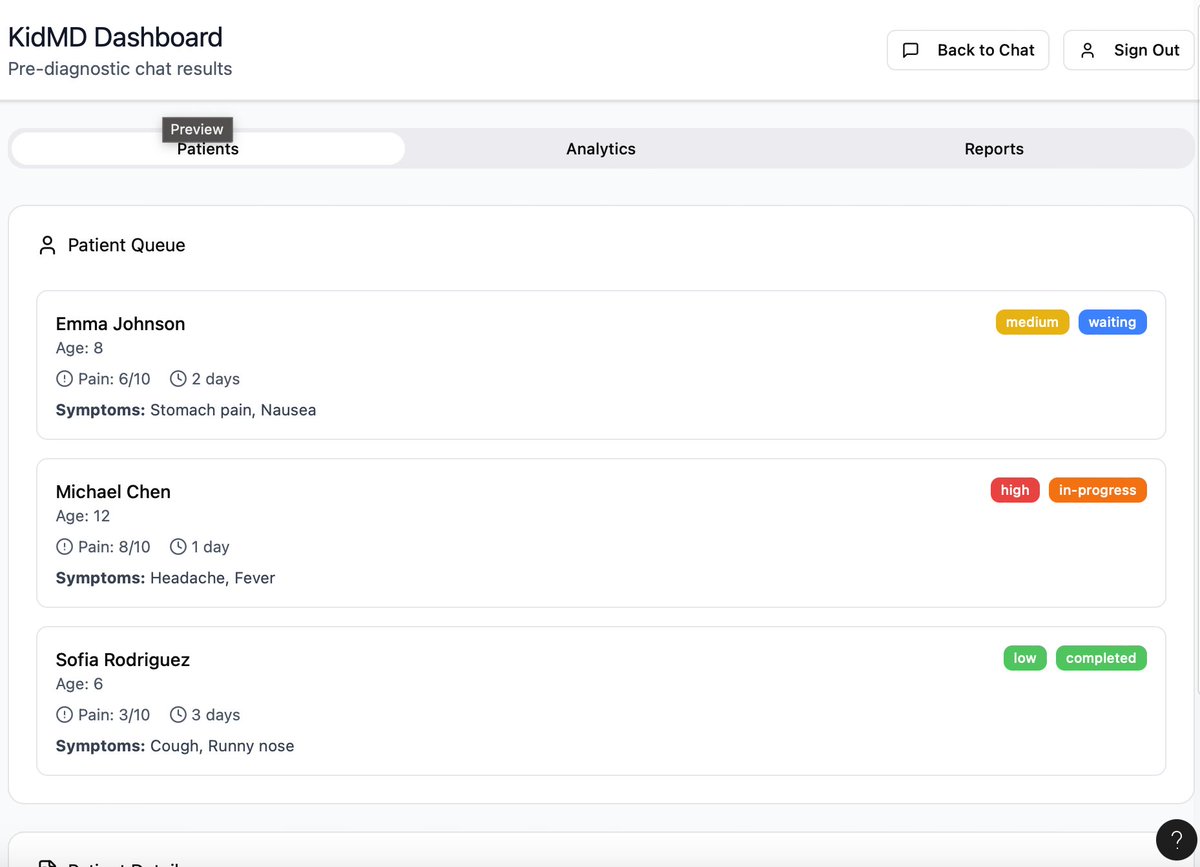Switch to the Patients tab

pyautogui.click(x=208, y=149)
